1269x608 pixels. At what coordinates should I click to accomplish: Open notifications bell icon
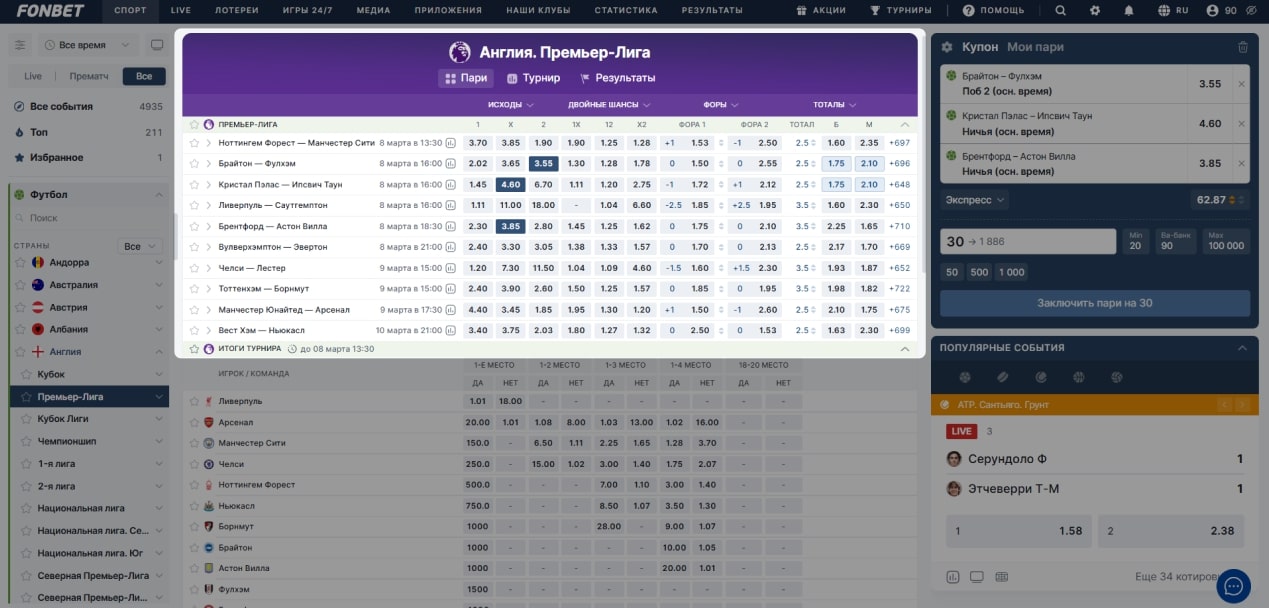[1129, 10]
